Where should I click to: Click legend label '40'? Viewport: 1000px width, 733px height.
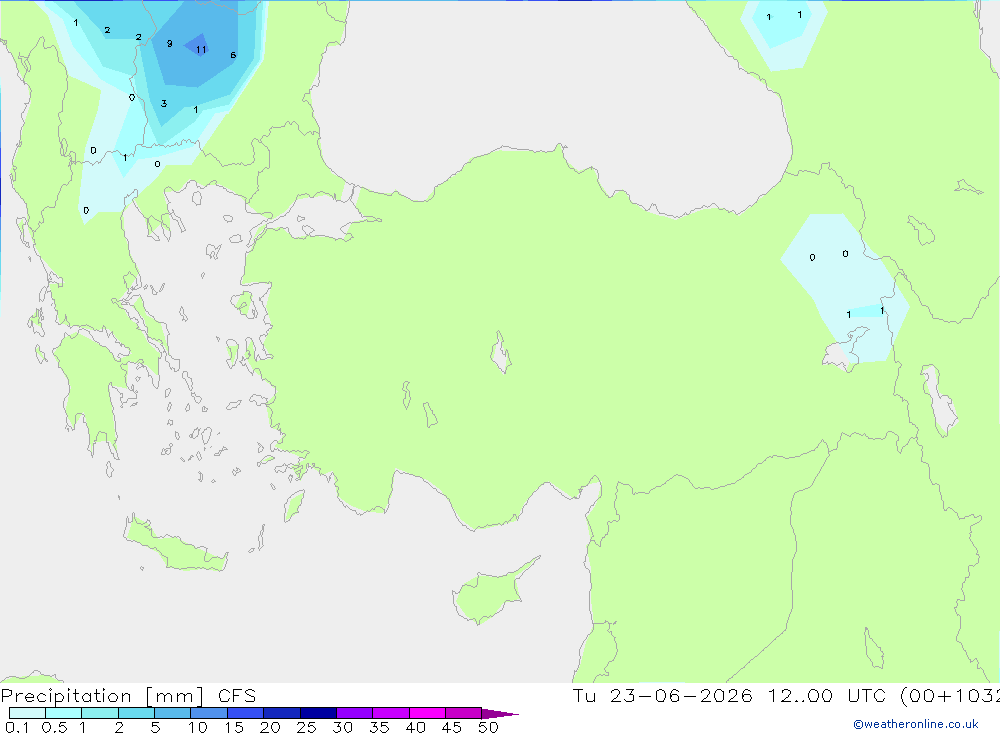[x=416, y=727]
